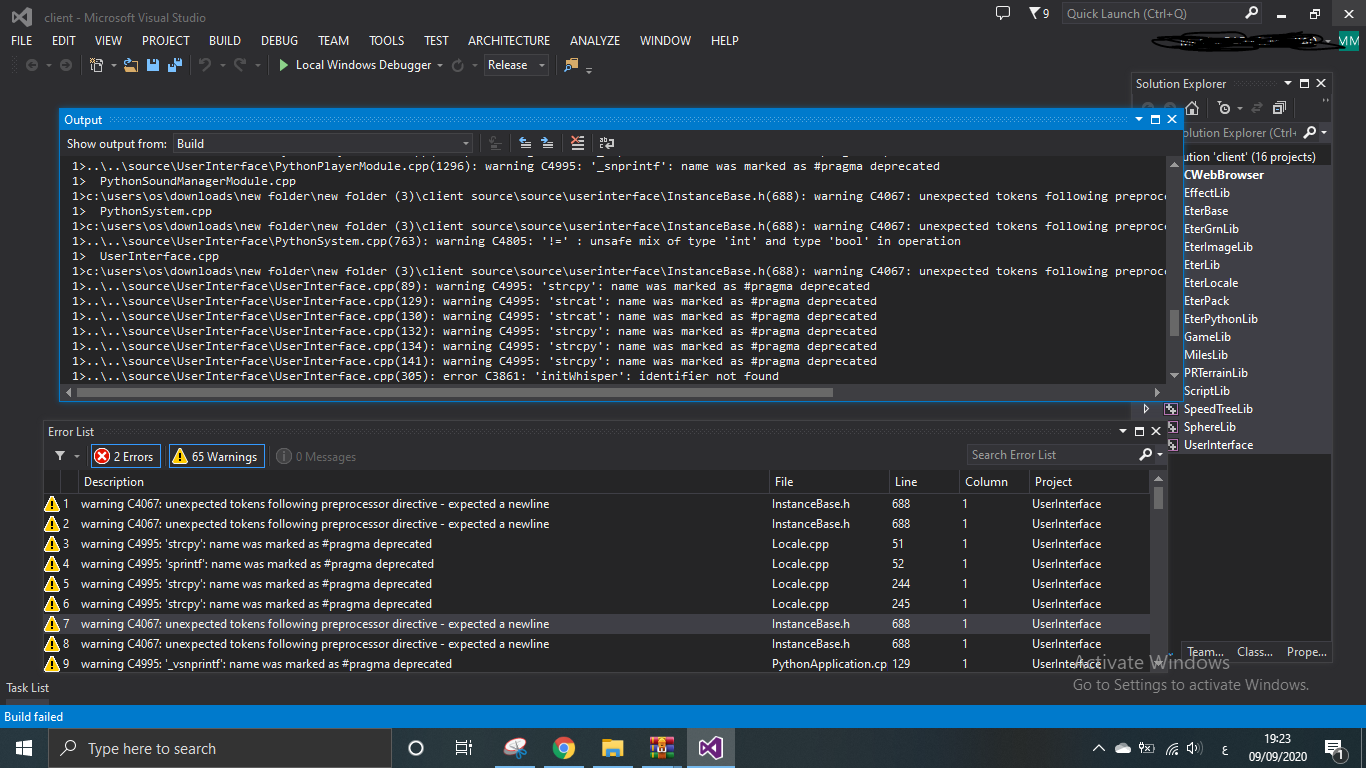Click the Visual Studio logo in title bar
The image size is (1366, 768).
pyautogui.click(x=21, y=17)
